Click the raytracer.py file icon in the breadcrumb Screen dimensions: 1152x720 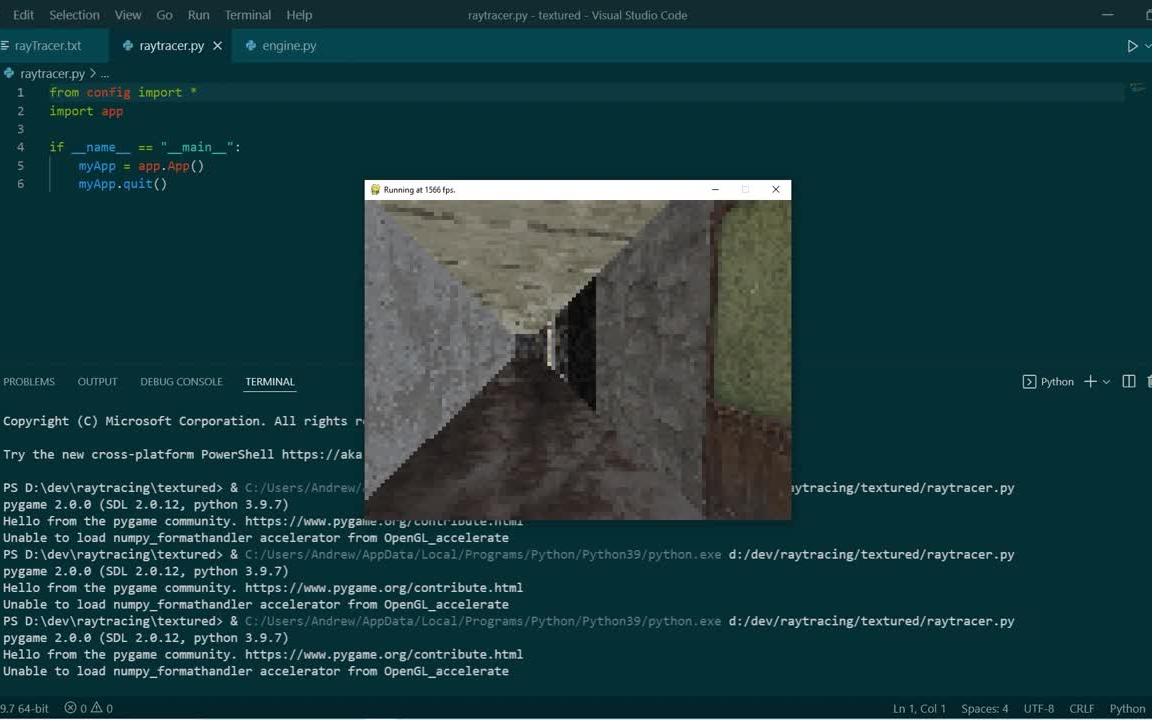(10, 73)
